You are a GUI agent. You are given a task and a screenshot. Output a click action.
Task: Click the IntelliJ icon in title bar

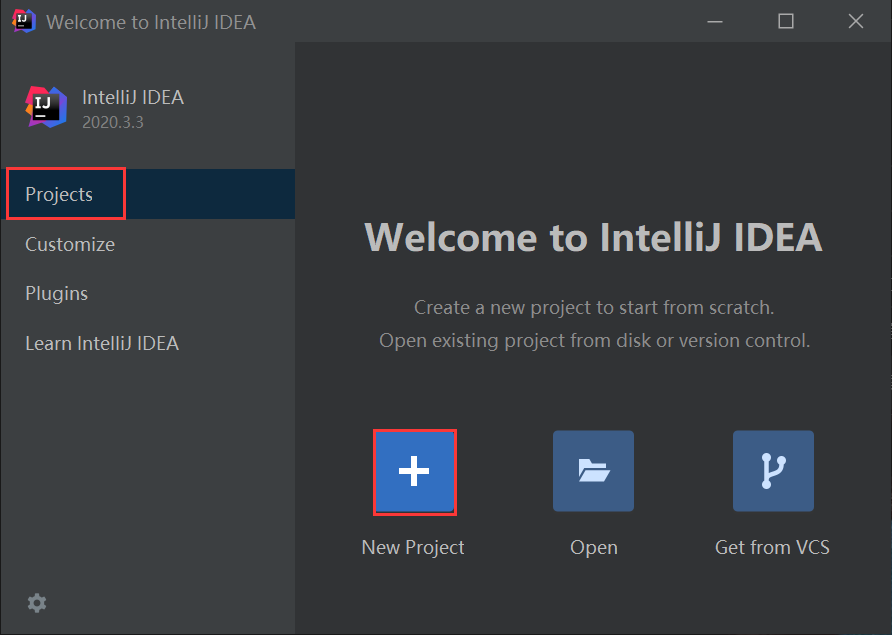point(23,22)
